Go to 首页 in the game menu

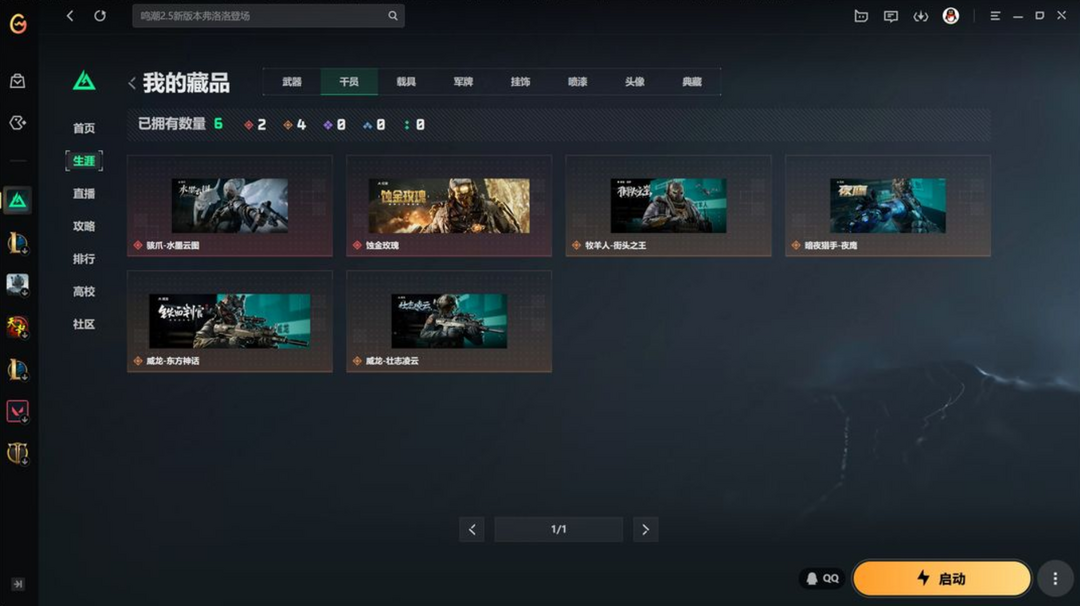(84, 128)
